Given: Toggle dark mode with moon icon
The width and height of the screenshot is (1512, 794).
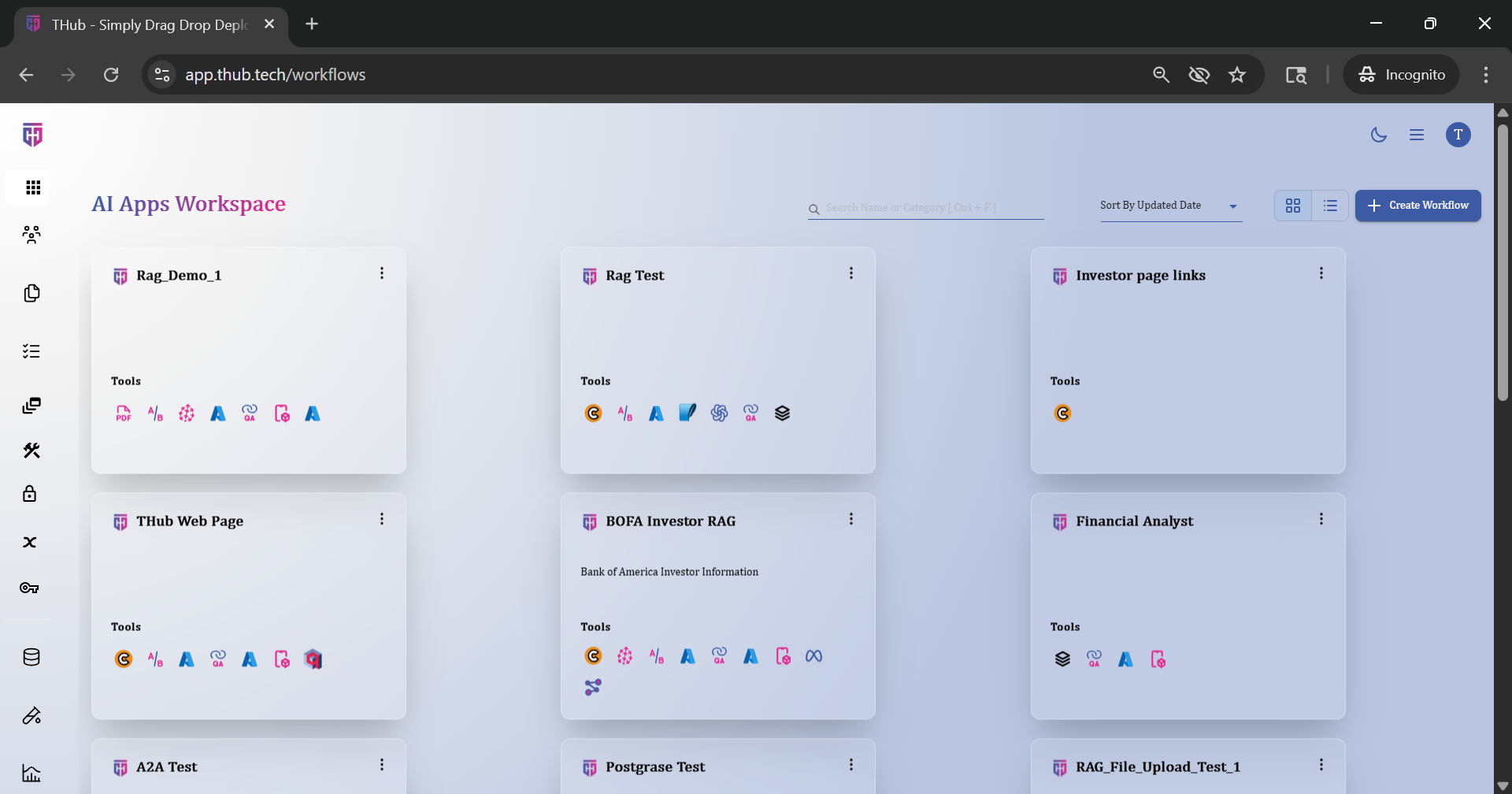Looking at the screenshot, I should [1378, 135].
